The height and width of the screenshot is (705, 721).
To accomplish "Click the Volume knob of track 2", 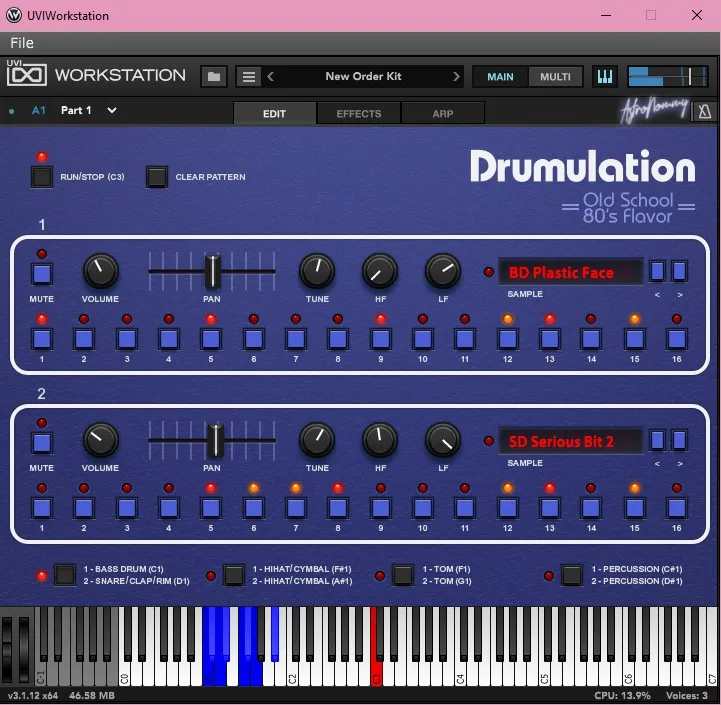I will 101,440.
